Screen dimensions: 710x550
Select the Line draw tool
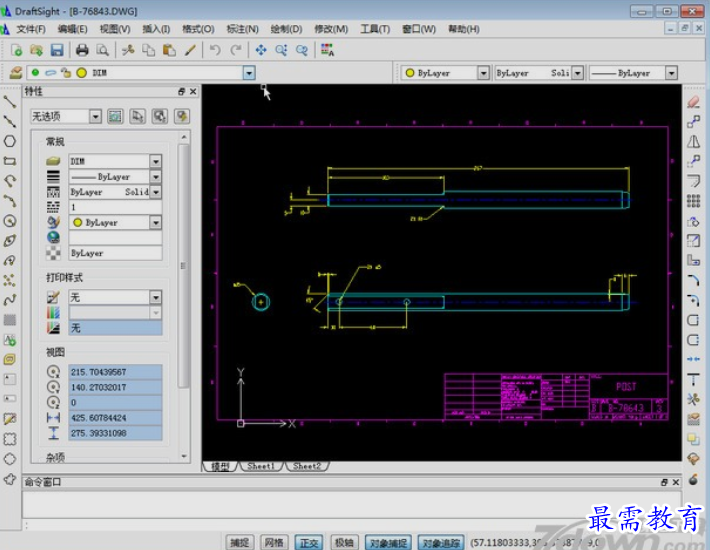point(10,102)
